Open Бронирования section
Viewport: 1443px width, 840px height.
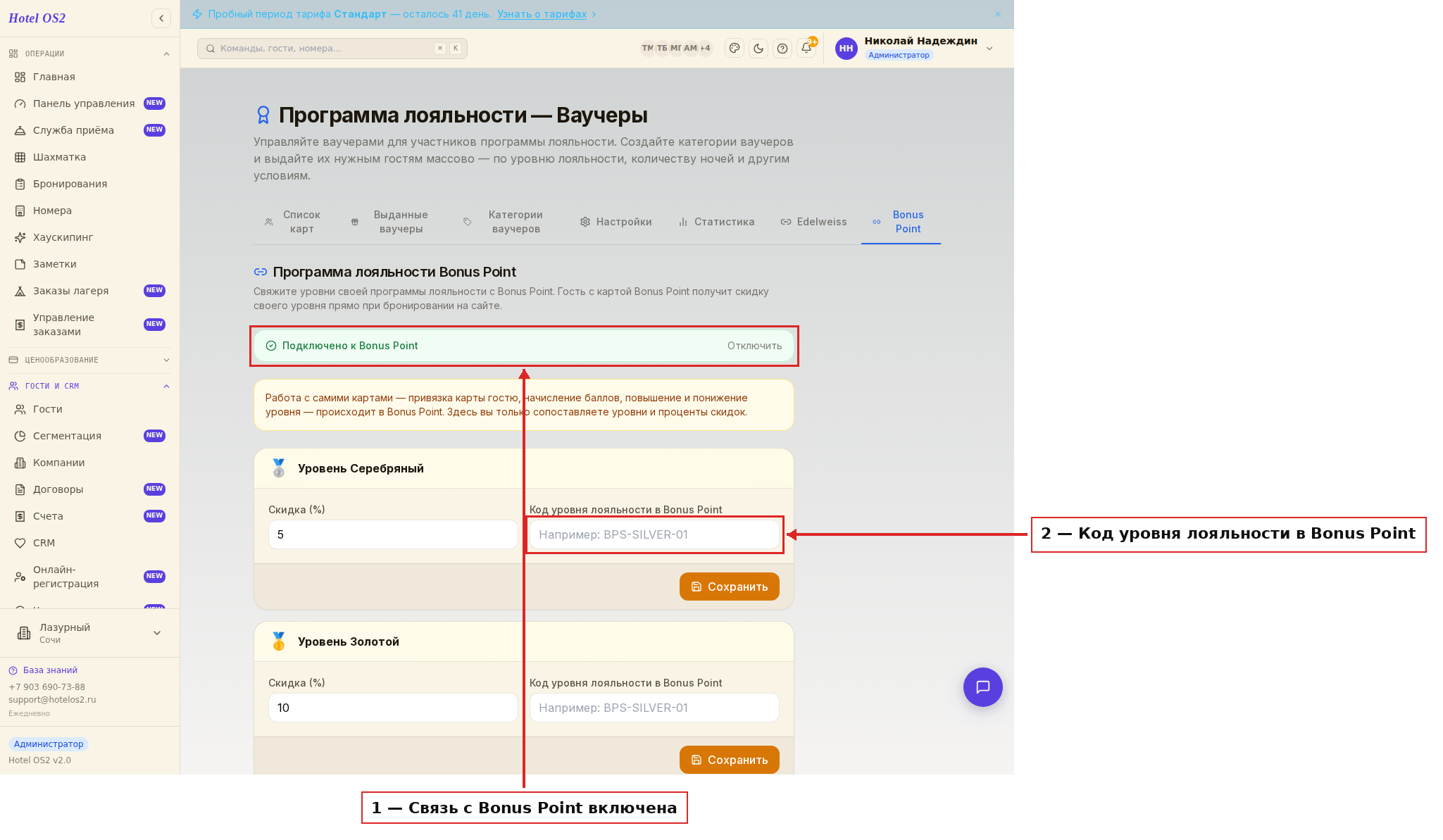[x=89, y=184]
